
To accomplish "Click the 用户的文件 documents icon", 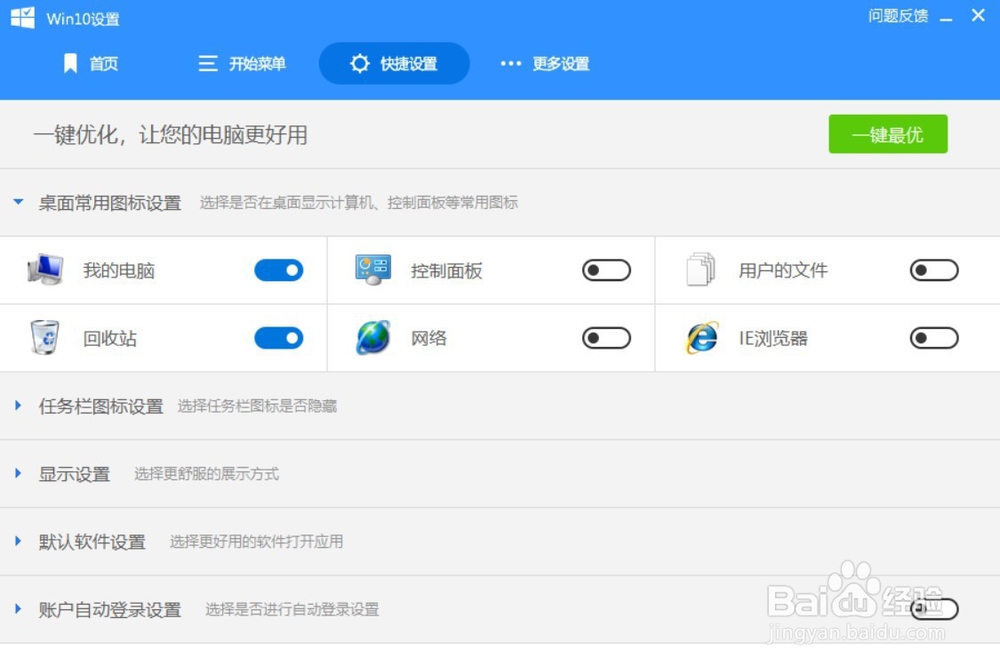I will [701, 269].
